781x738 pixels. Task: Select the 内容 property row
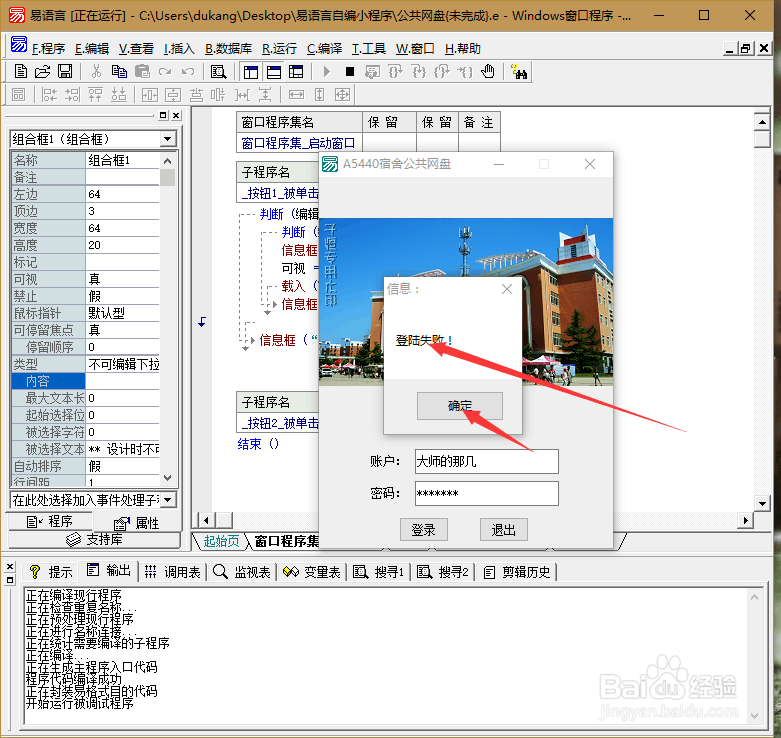(85, 381)
